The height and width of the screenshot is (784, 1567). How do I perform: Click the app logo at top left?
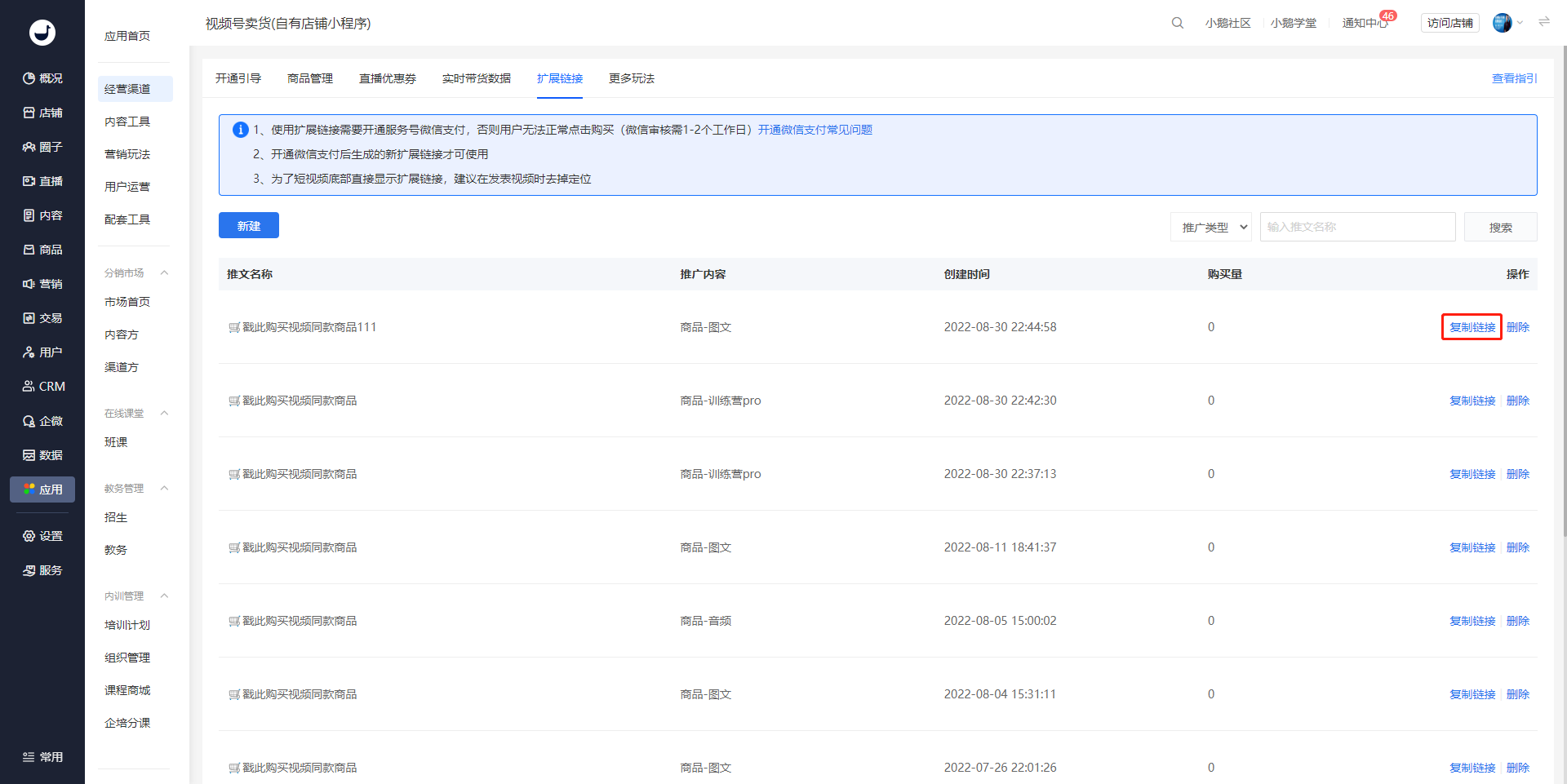click(x=42, y=33)
